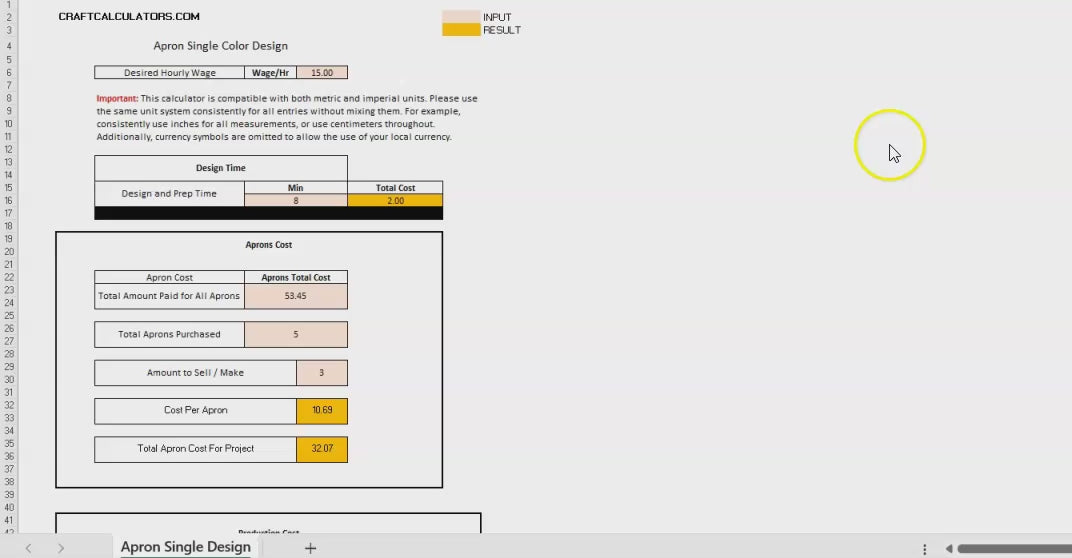
Task: Click the previous sheet navigation arrow
Action: 29,548
